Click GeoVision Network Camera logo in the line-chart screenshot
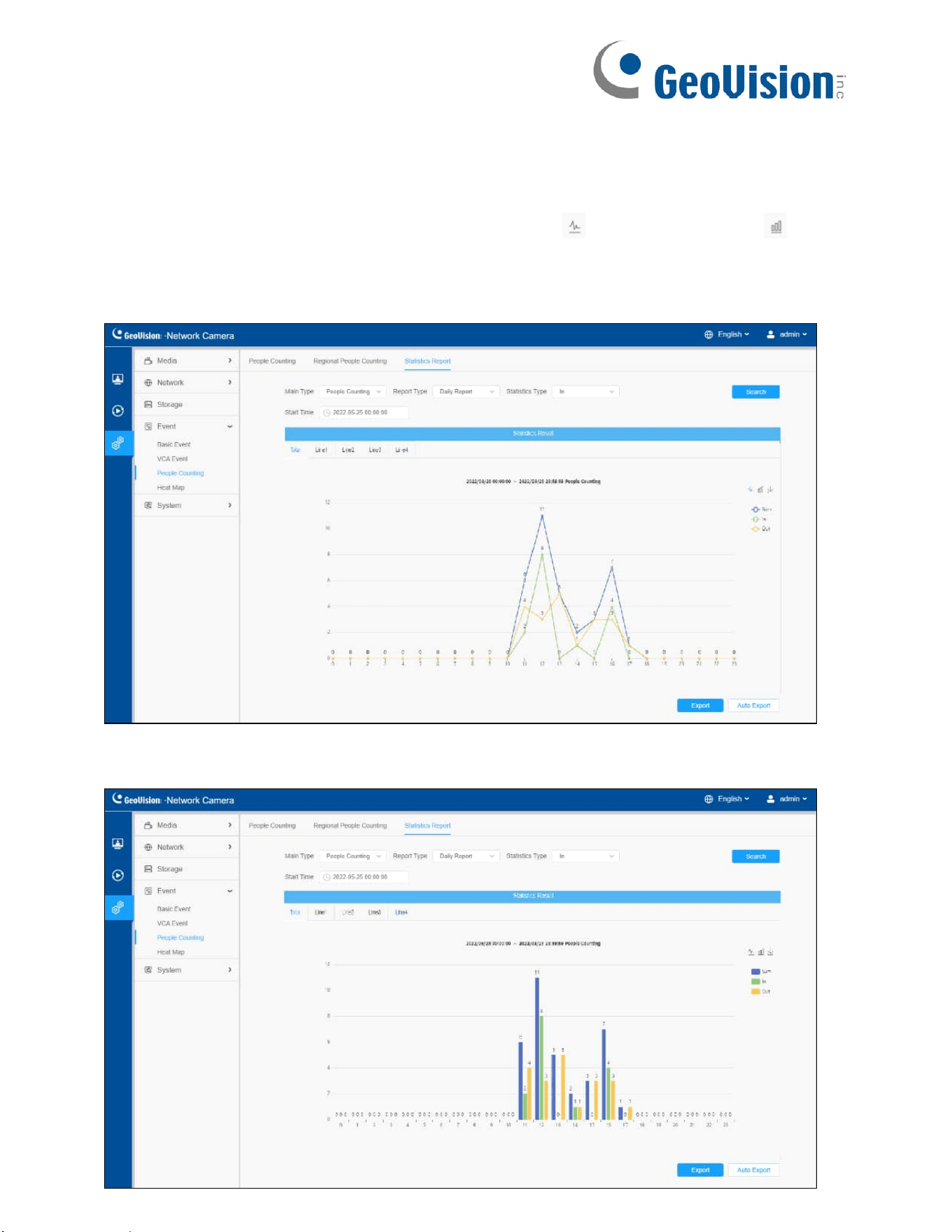Image resolution: width=952 pixels, height=1232 pixels. (x=173, y=335)
